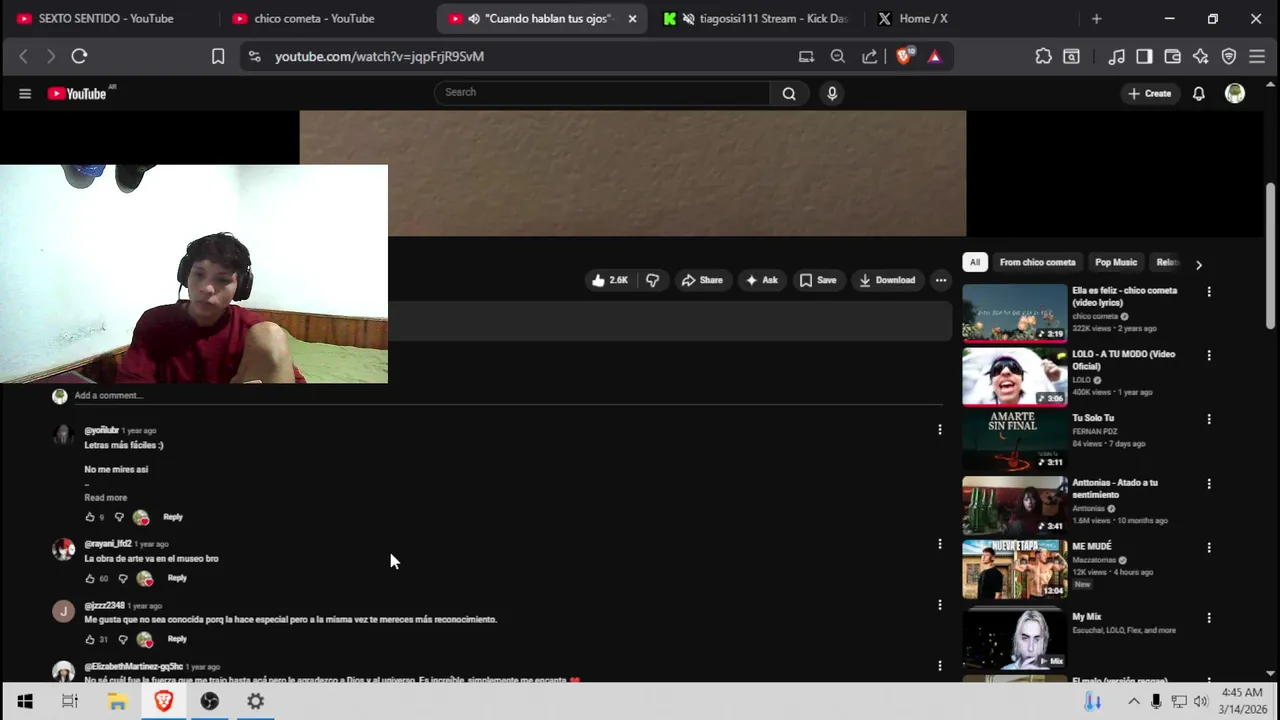The height and width of the screenshot is (720, 1280).
Task: Click the Download button
Action: tap(887, 280)
